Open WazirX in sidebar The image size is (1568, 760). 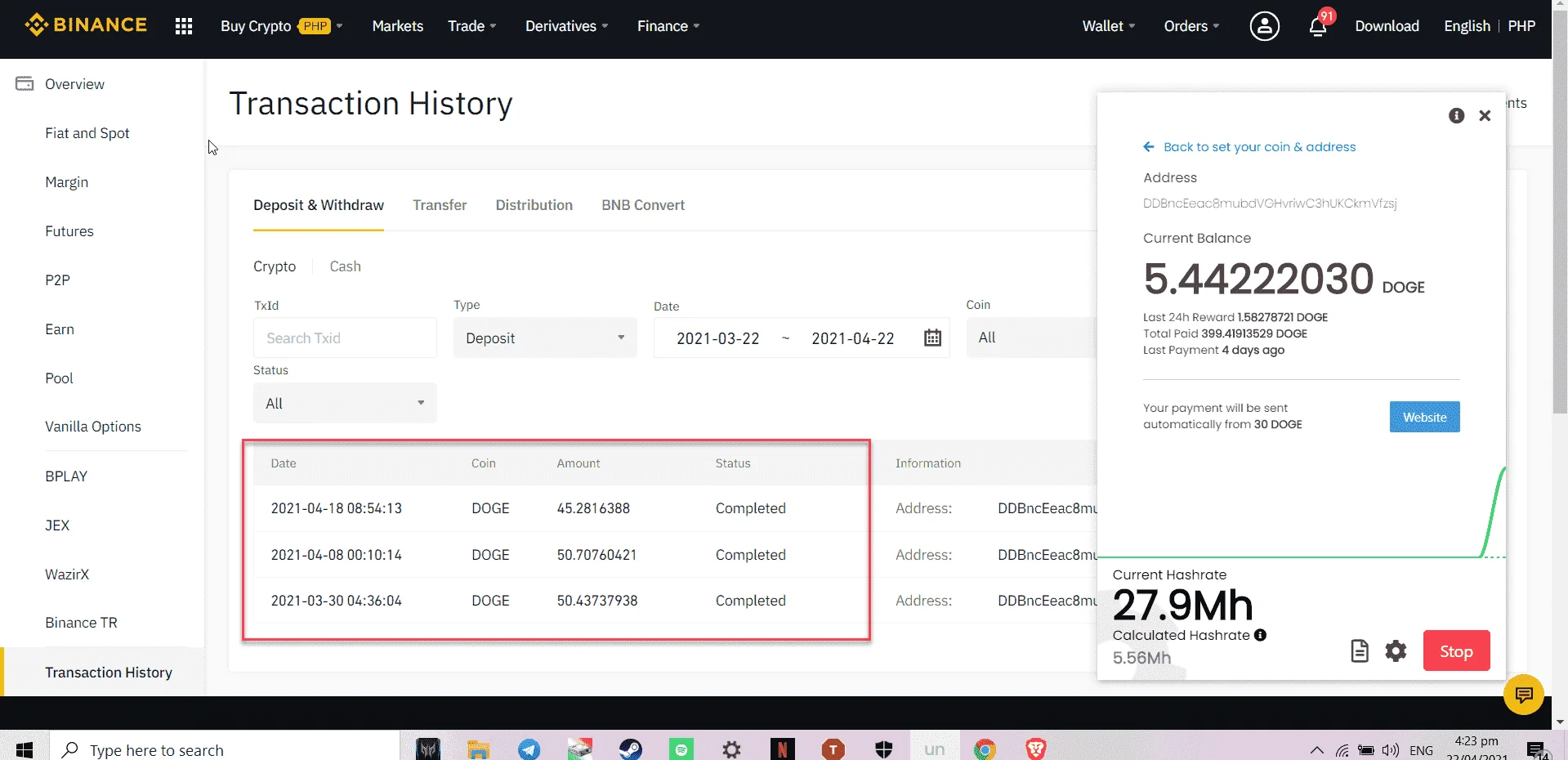(67, 574)
